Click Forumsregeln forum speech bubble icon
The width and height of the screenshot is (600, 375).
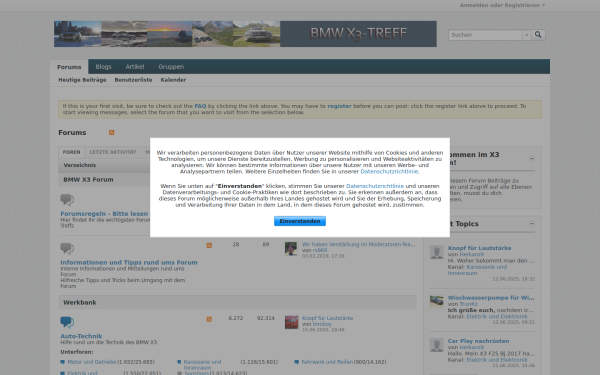pos(67,200)
